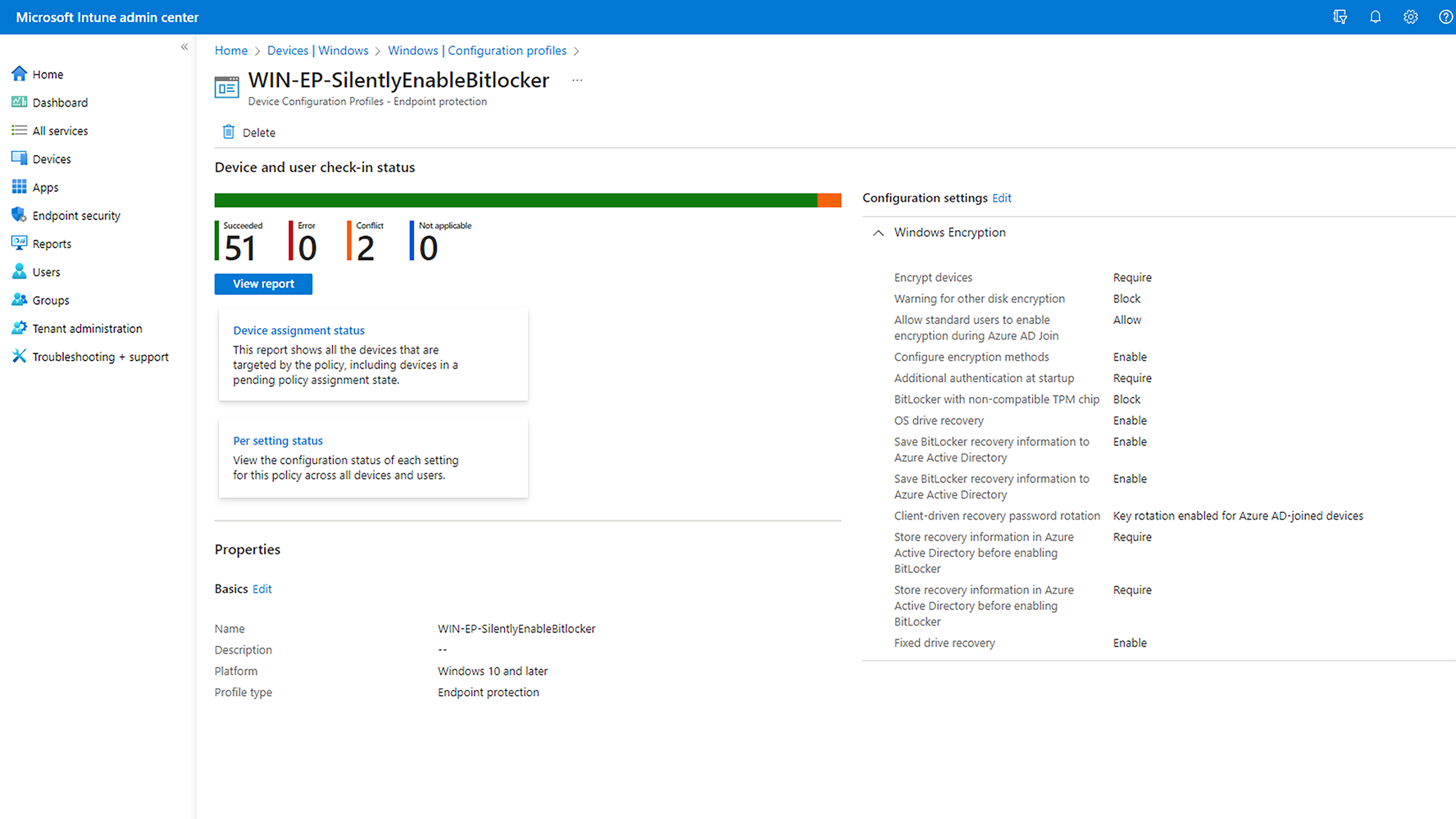Click the Not applicable count 0

click(428, 248)
